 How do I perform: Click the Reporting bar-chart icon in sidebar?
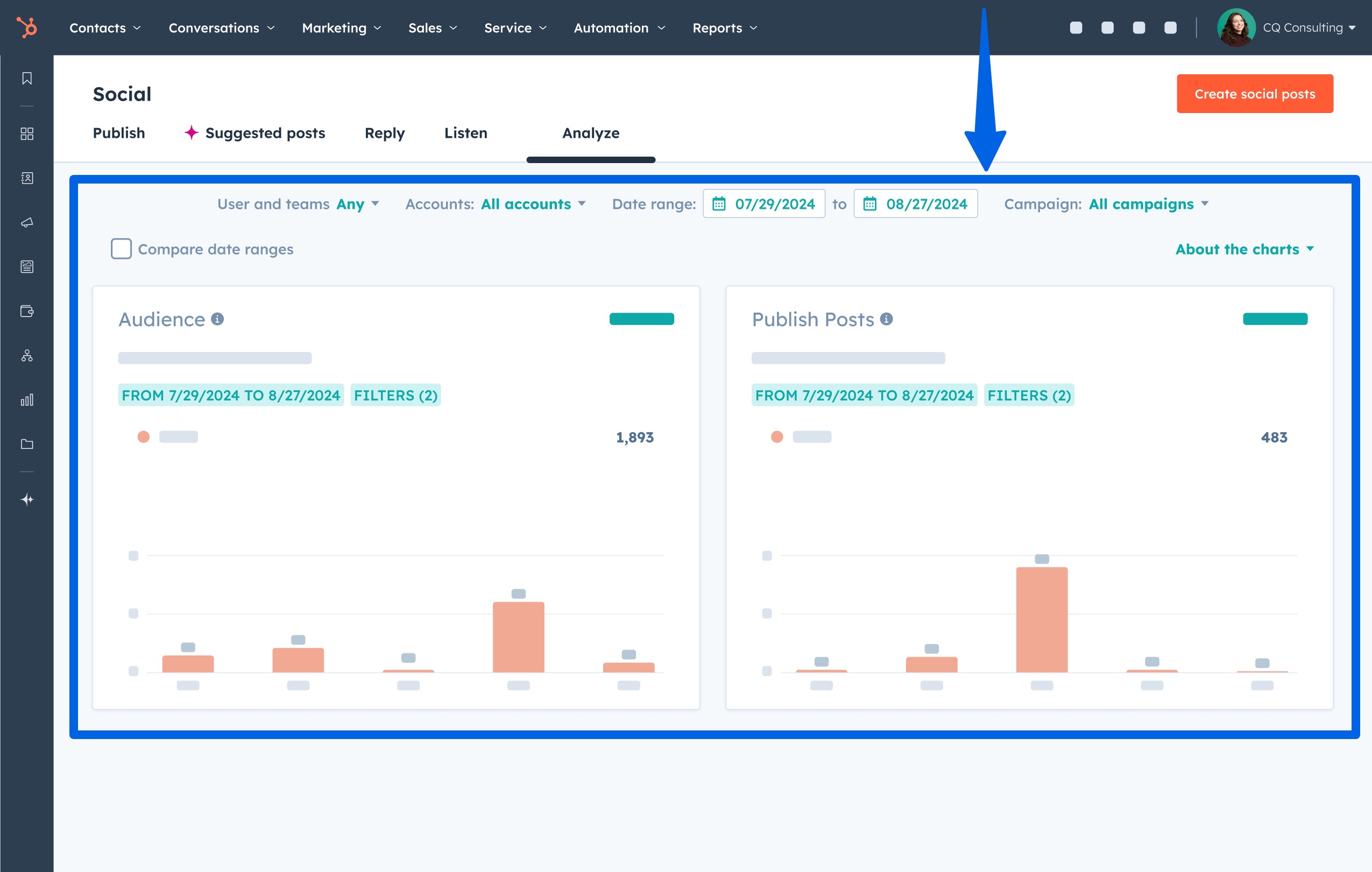coord(27,400)
